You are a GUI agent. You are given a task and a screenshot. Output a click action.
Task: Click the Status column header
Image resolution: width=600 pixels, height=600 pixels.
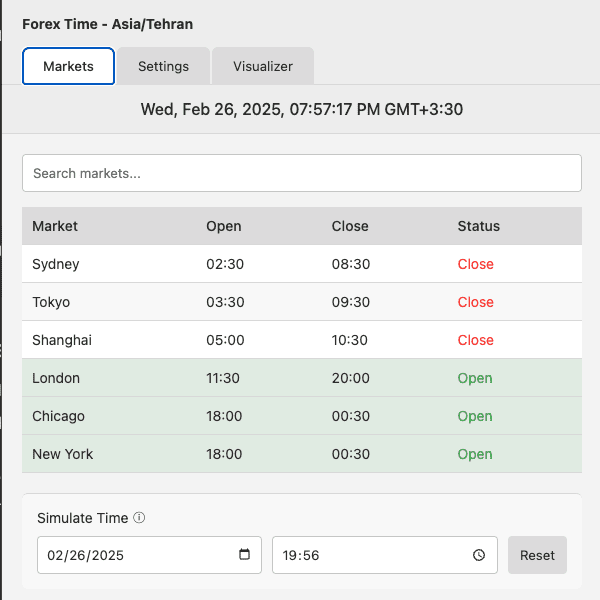pos(478,226)
